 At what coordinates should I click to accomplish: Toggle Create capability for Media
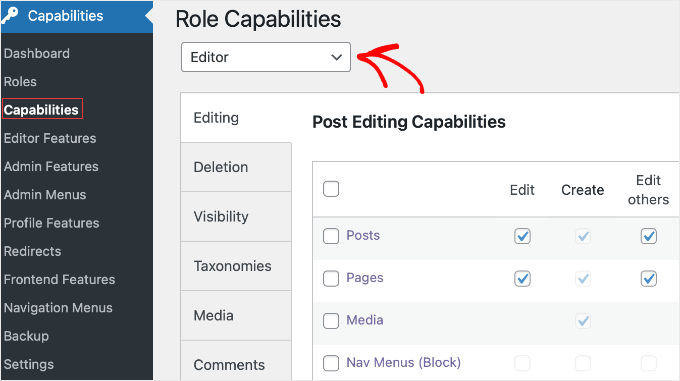coord(583,321)
